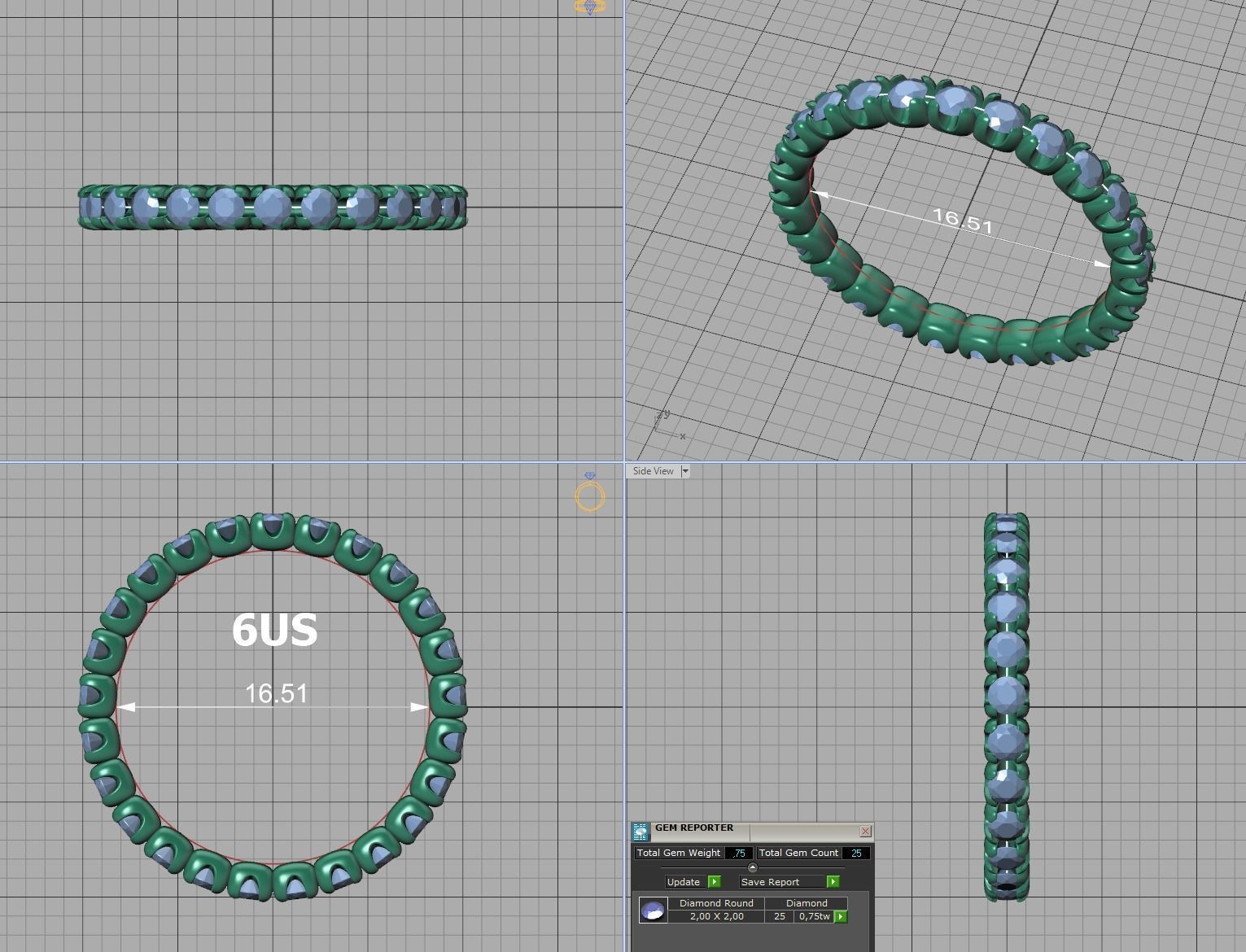Click the Gem Reporter title bar
The image size is (1246, 952).
(x=753, y=830)
